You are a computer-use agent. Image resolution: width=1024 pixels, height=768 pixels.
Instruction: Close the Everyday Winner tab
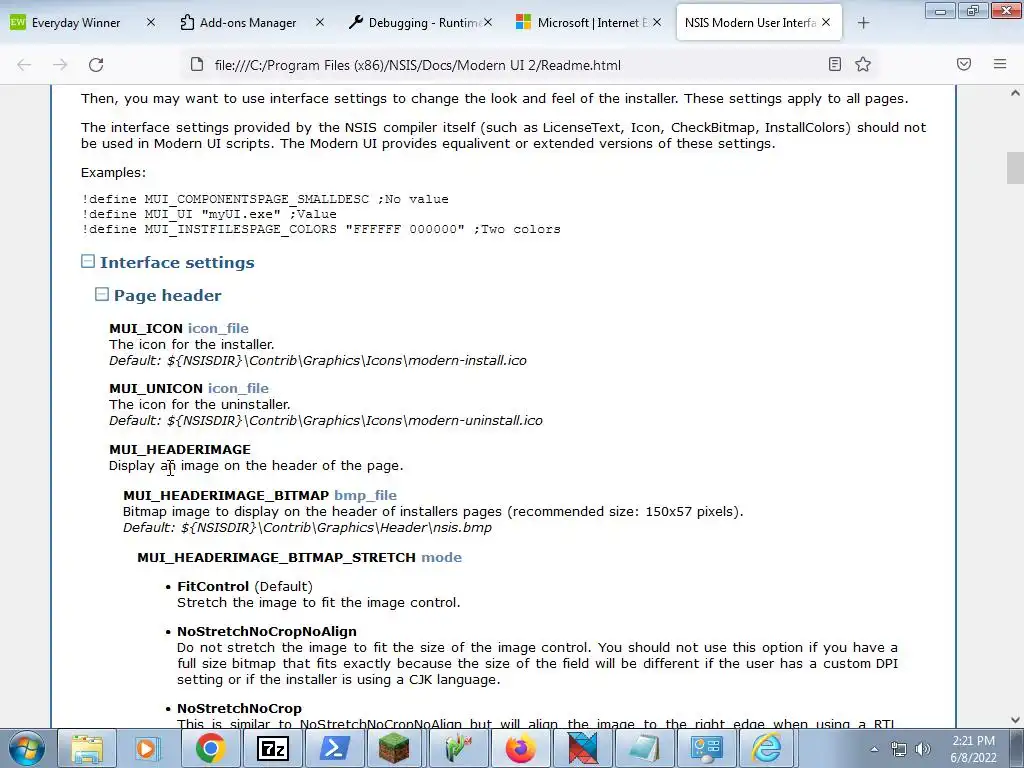tap(151, 22)
